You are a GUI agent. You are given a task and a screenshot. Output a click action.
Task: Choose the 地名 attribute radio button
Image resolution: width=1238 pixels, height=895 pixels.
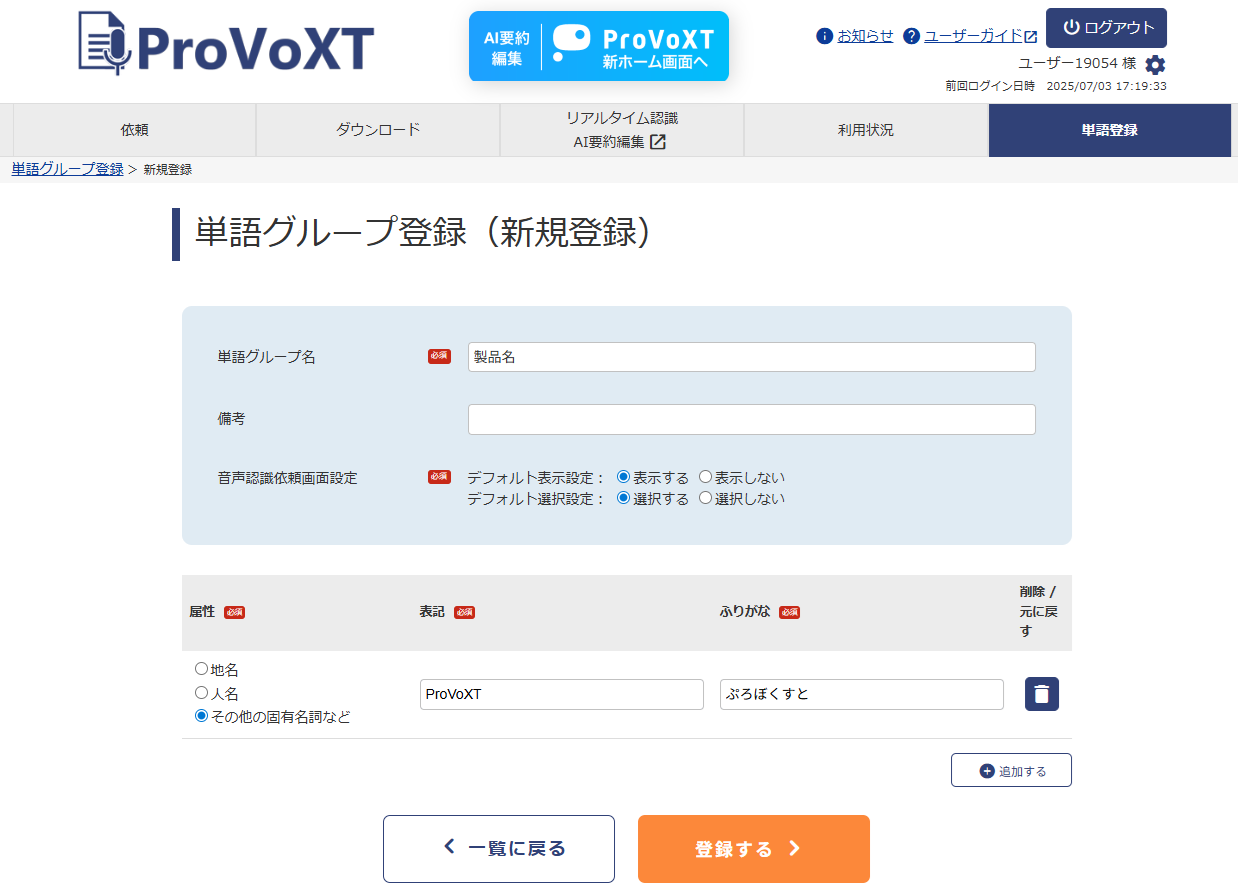click(202, 669)
